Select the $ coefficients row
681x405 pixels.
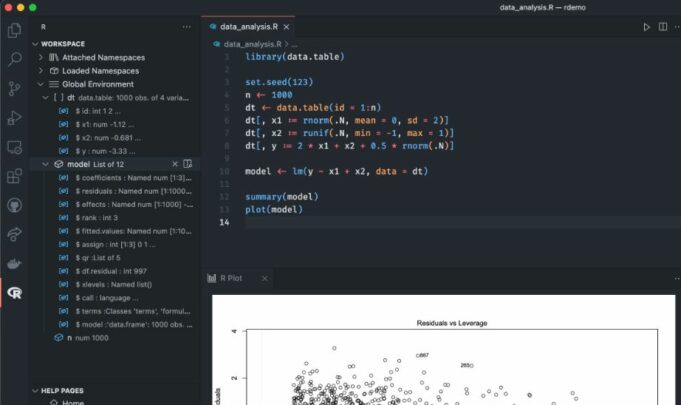coord(115,178)
